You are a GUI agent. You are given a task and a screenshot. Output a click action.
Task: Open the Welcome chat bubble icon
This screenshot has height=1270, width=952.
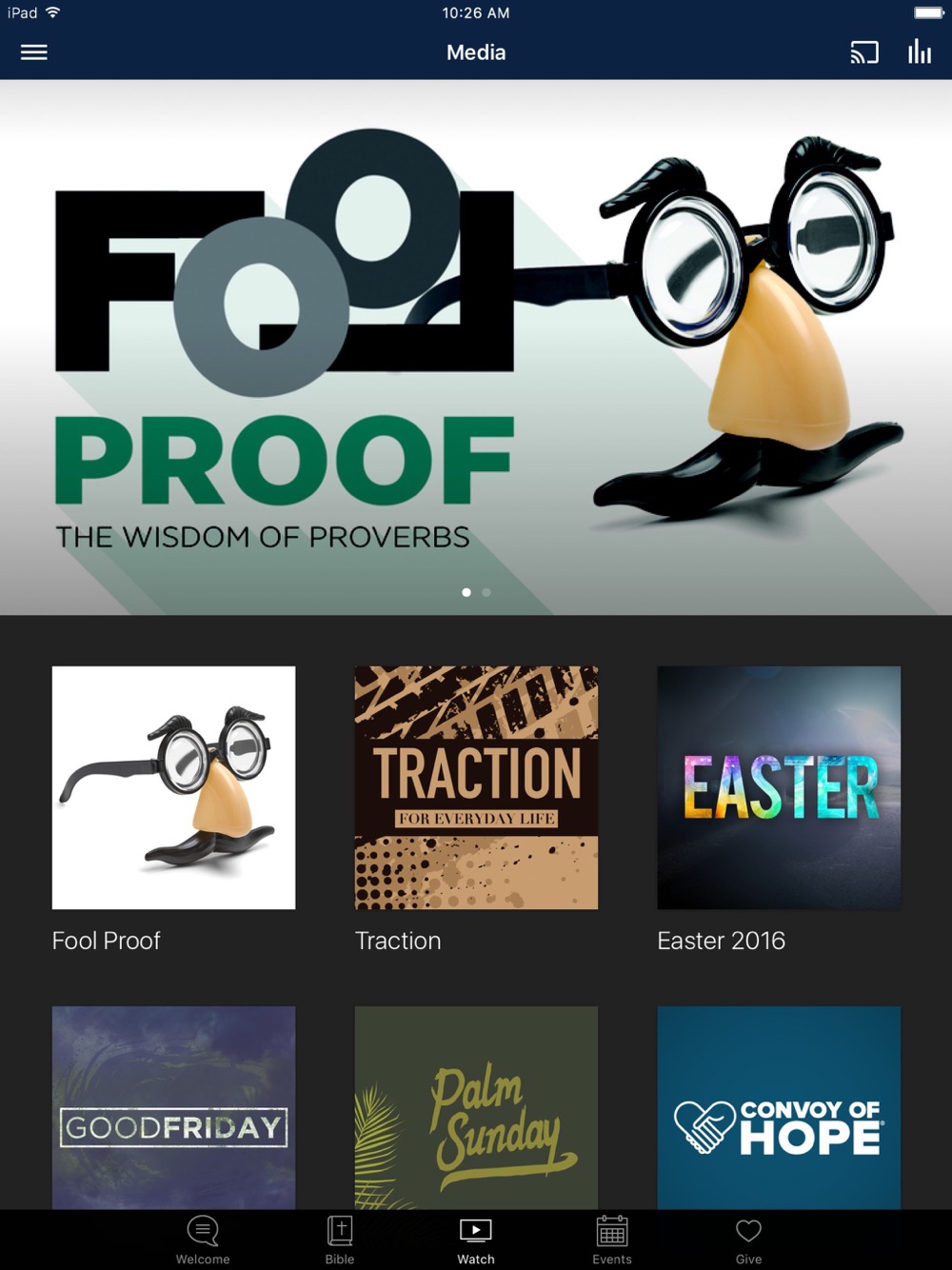point(203,1231)
